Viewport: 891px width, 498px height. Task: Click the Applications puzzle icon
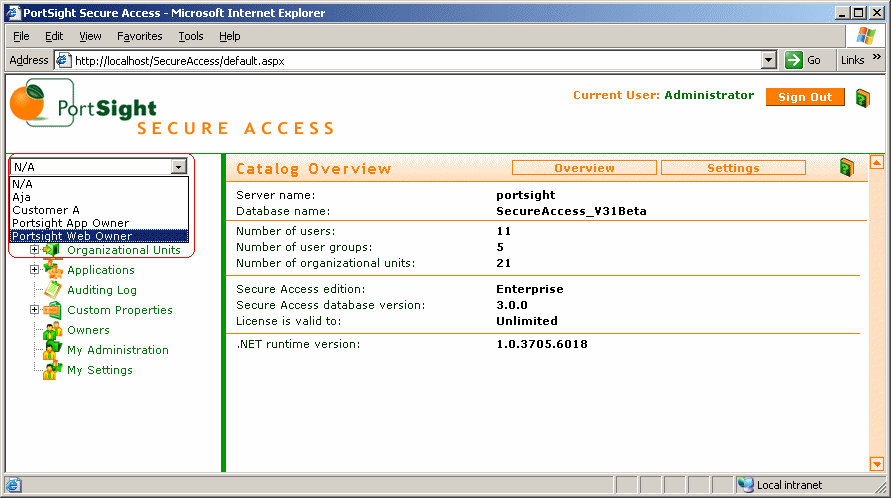coord(53,270)
